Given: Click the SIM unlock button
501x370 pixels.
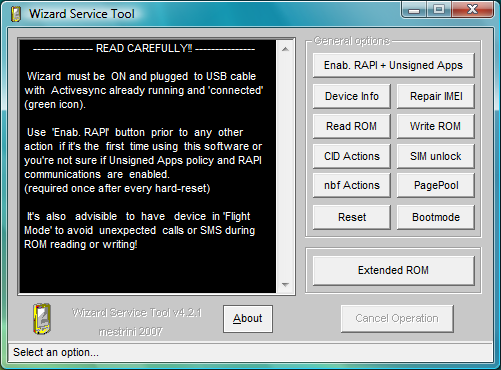Looking at the screenshot, I should [436, 156].
